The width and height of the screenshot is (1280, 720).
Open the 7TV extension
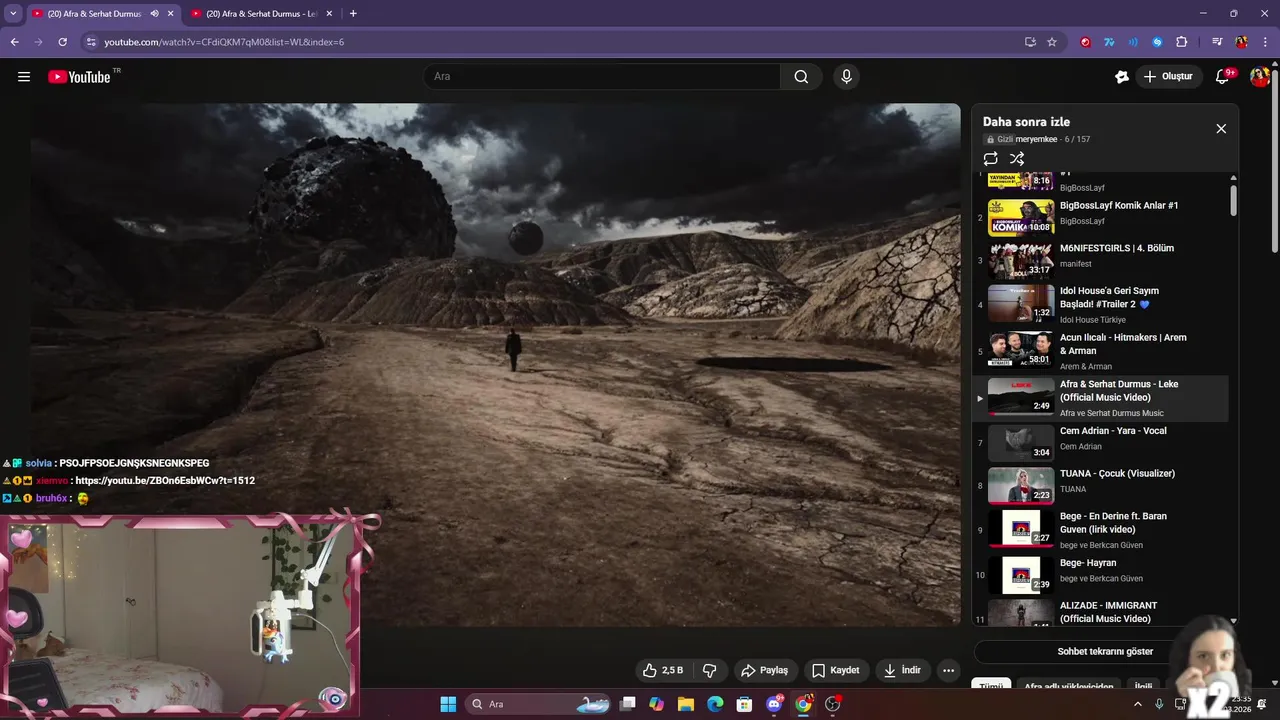click(x=1109, y=42)
